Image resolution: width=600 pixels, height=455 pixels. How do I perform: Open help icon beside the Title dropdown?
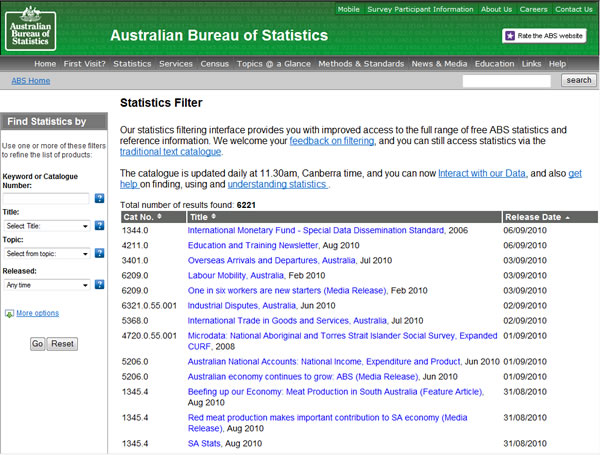(x=99, y=226)
